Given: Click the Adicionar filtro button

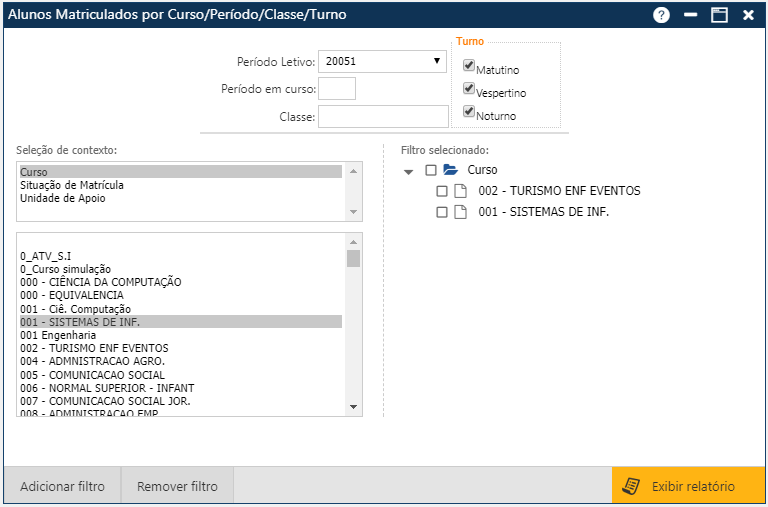Looking at the screenshot, I should [x=62, y=487].
